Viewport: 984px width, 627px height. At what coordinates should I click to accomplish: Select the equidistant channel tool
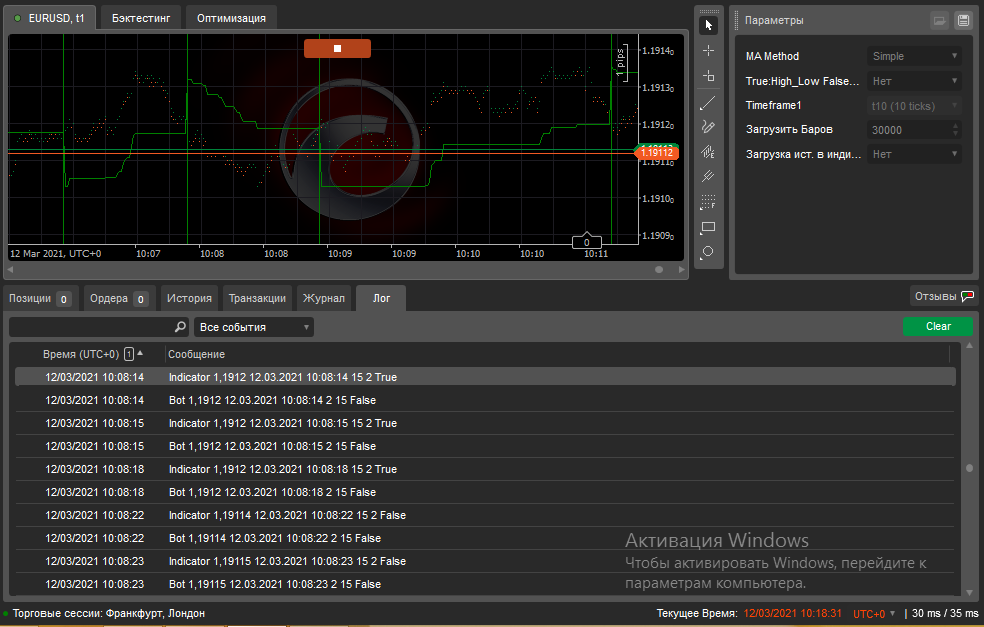tap(709, 152)
